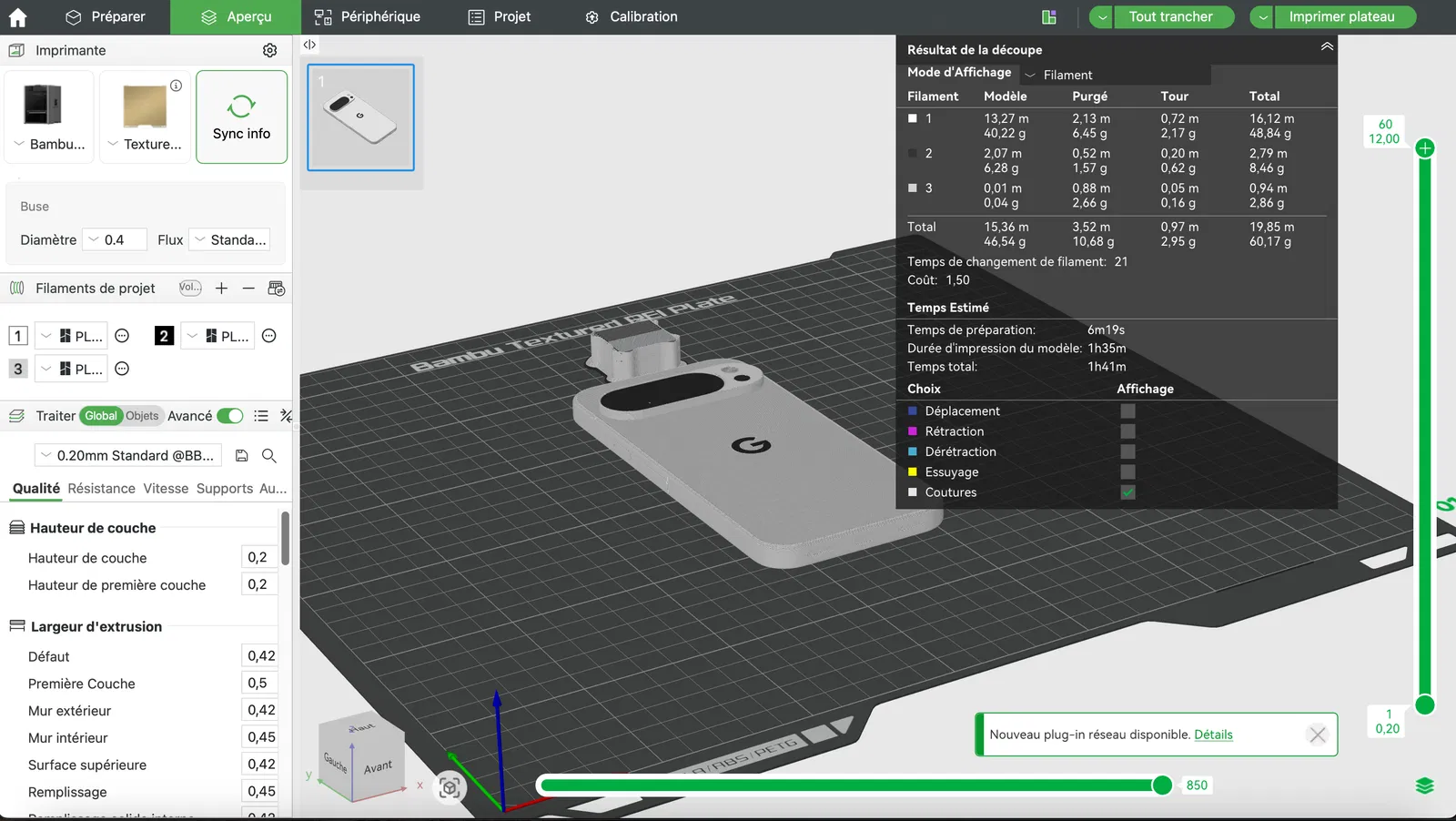Dismiss the network plug-in notification
Image resolution: width=1456 pixels, height=821 pixels.
(x=1317, y=735)
